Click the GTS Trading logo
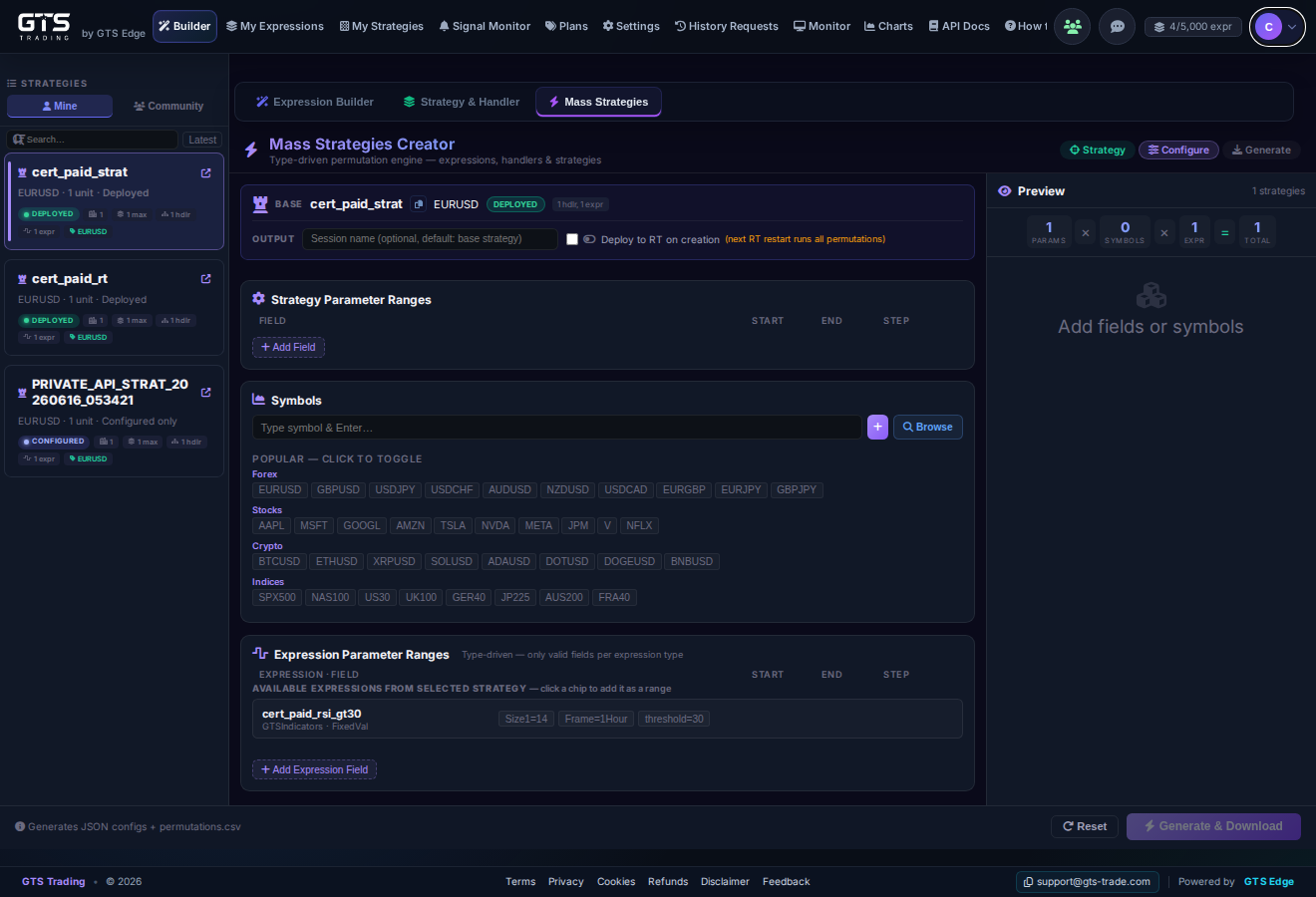Viewport: 1316px width, 897px height. tap(45, 26)
